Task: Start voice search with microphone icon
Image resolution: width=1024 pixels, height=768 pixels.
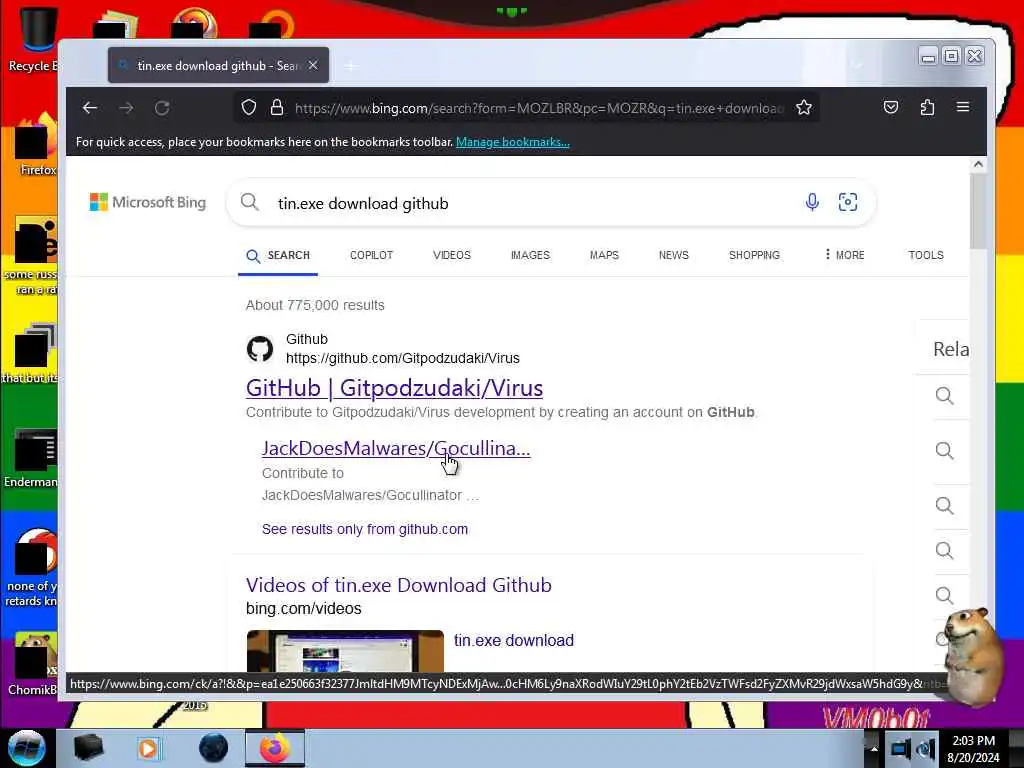Action: [812, 202]
